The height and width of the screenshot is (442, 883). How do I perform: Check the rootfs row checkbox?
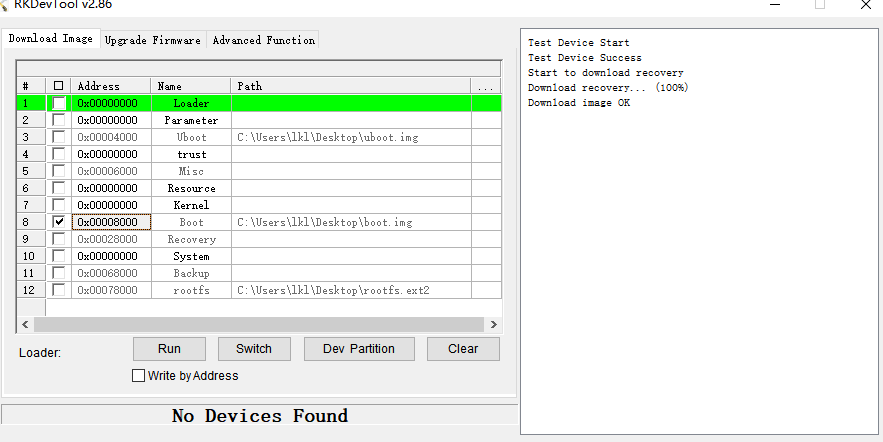[59, 290]
